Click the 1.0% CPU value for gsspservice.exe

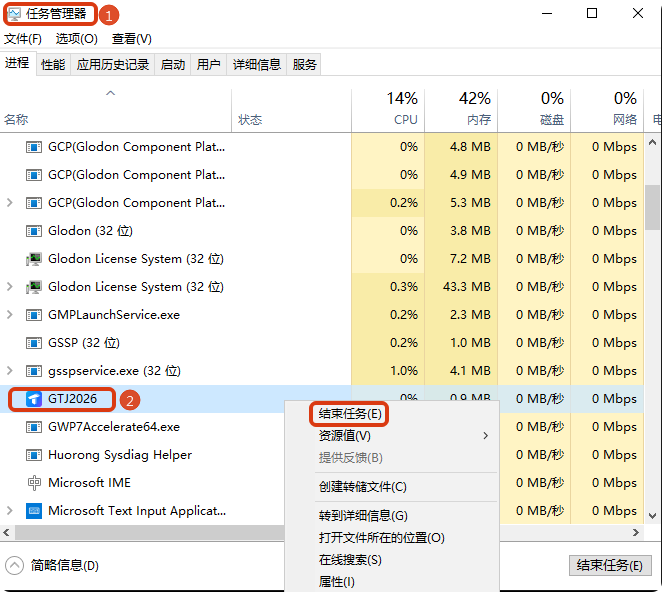pyautogui.click(x=404, y=371)
